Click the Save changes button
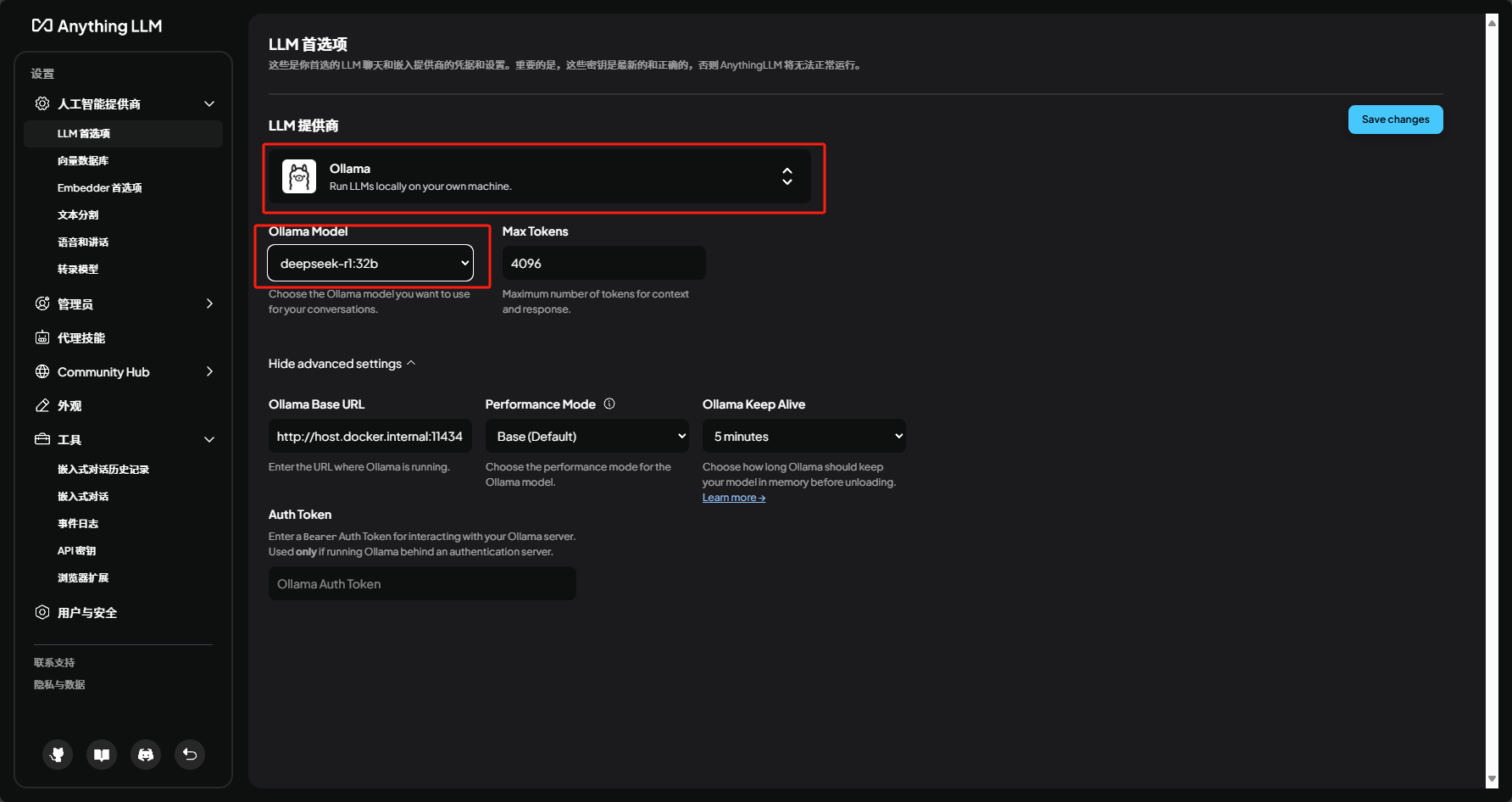 coord(1395,120)
